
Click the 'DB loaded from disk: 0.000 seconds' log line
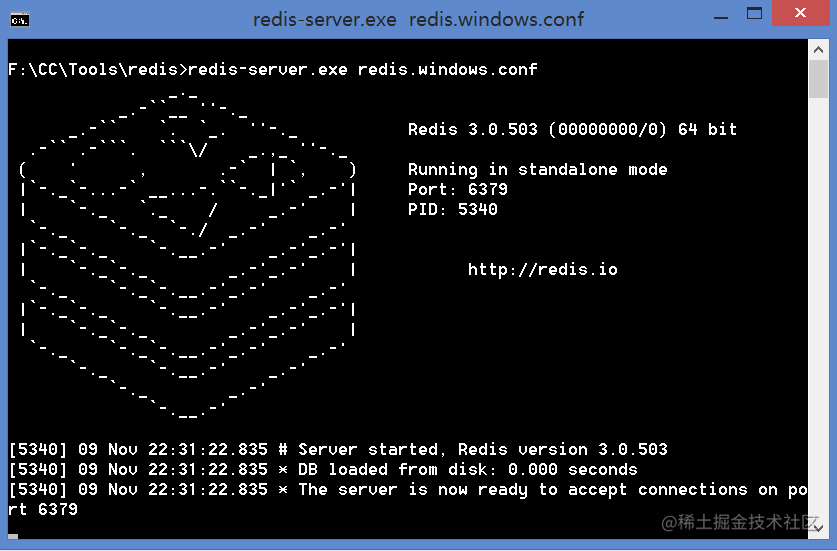pos(323,469)
